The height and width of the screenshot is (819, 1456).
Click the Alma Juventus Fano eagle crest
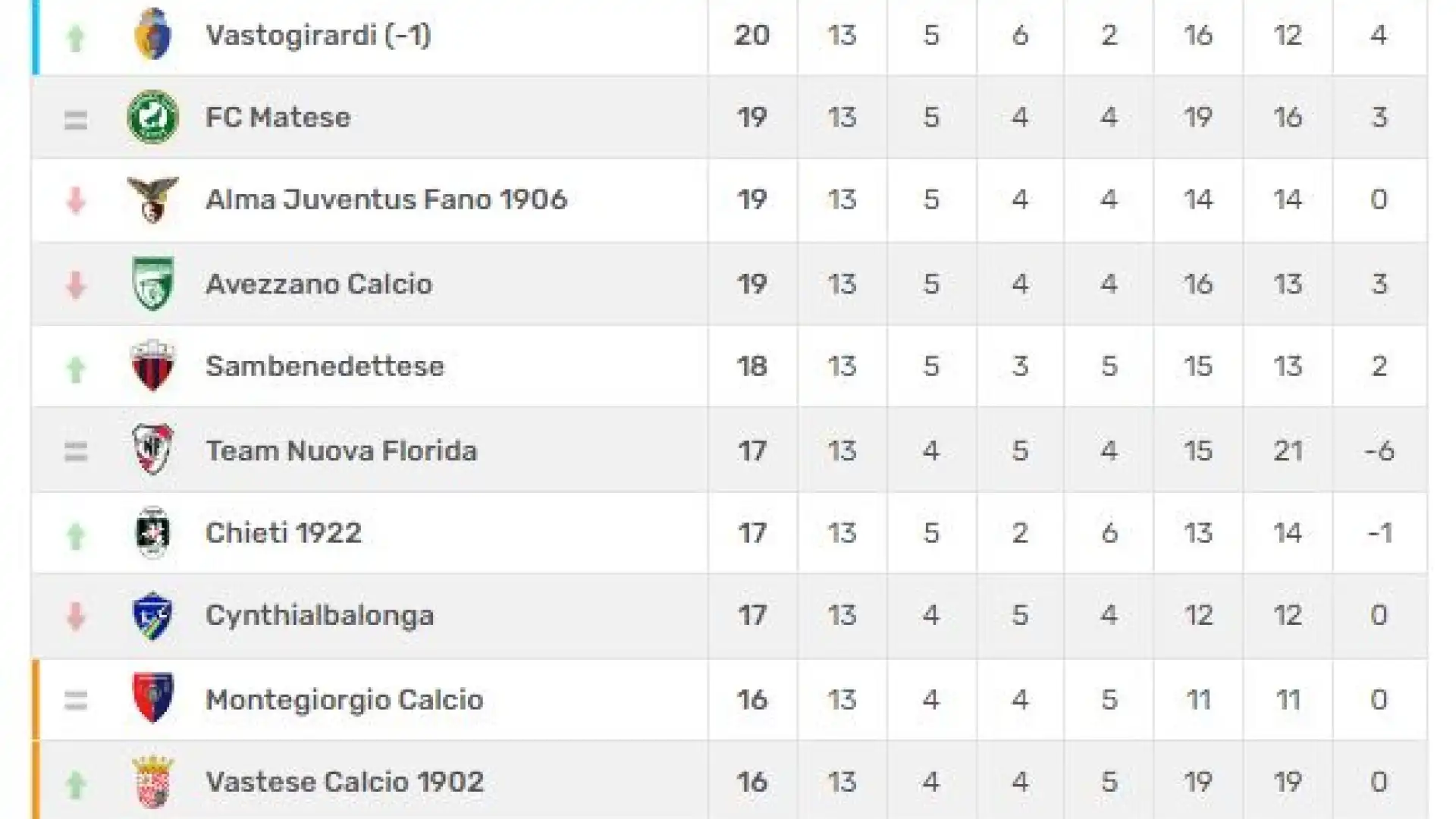152,199
